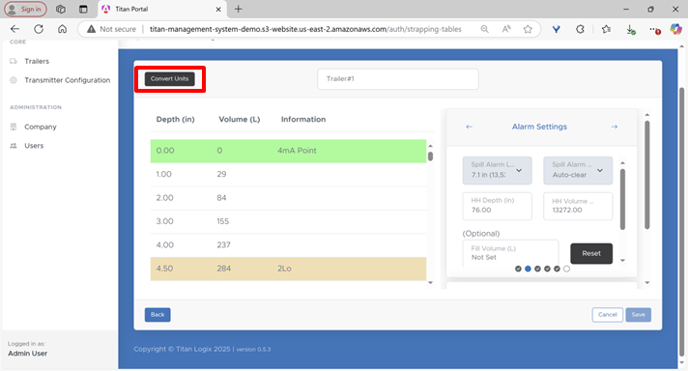Open Users administration page
Screen dimensions: 688x371
click(34, 146)
